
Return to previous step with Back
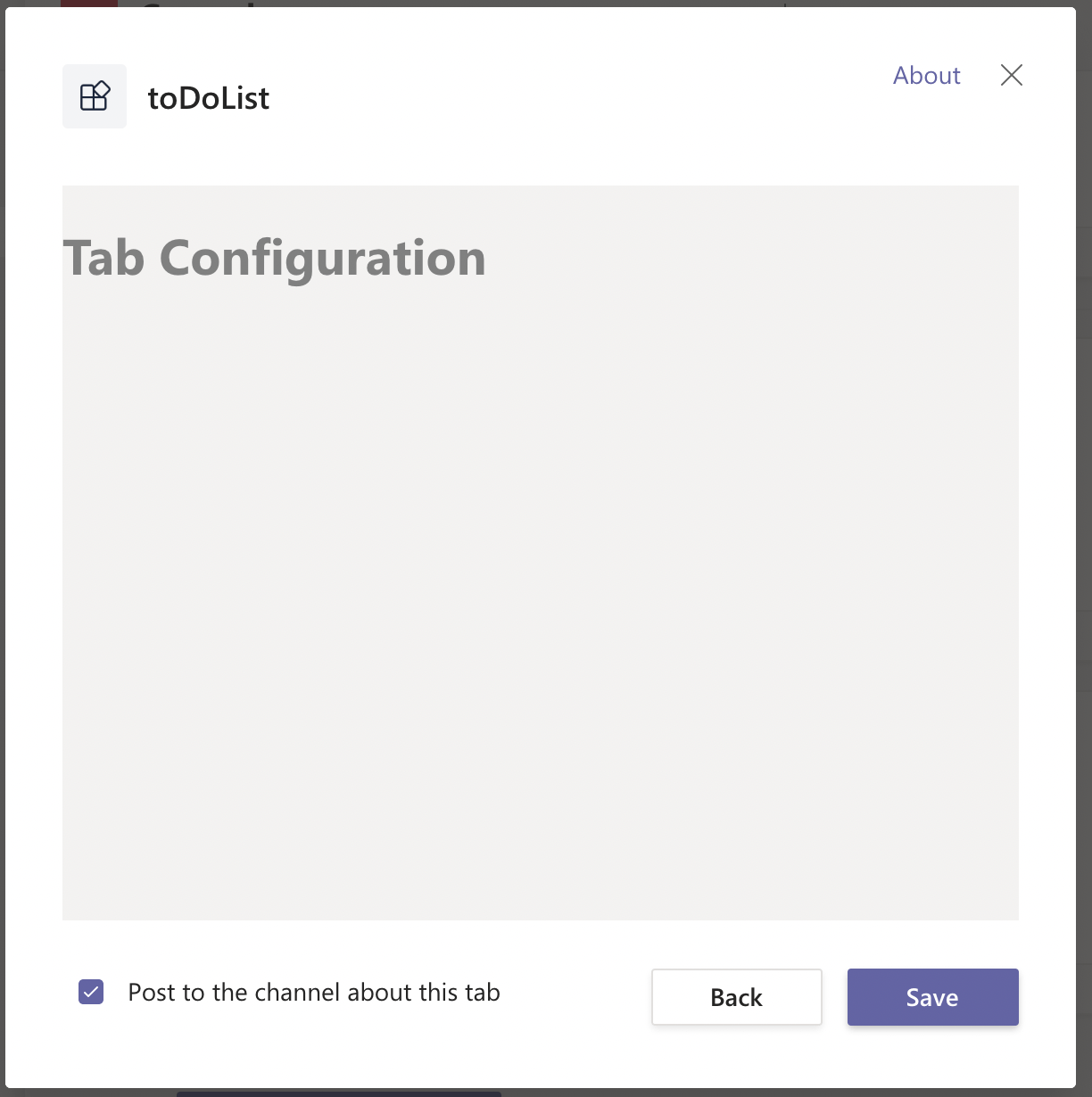[736, 996]
